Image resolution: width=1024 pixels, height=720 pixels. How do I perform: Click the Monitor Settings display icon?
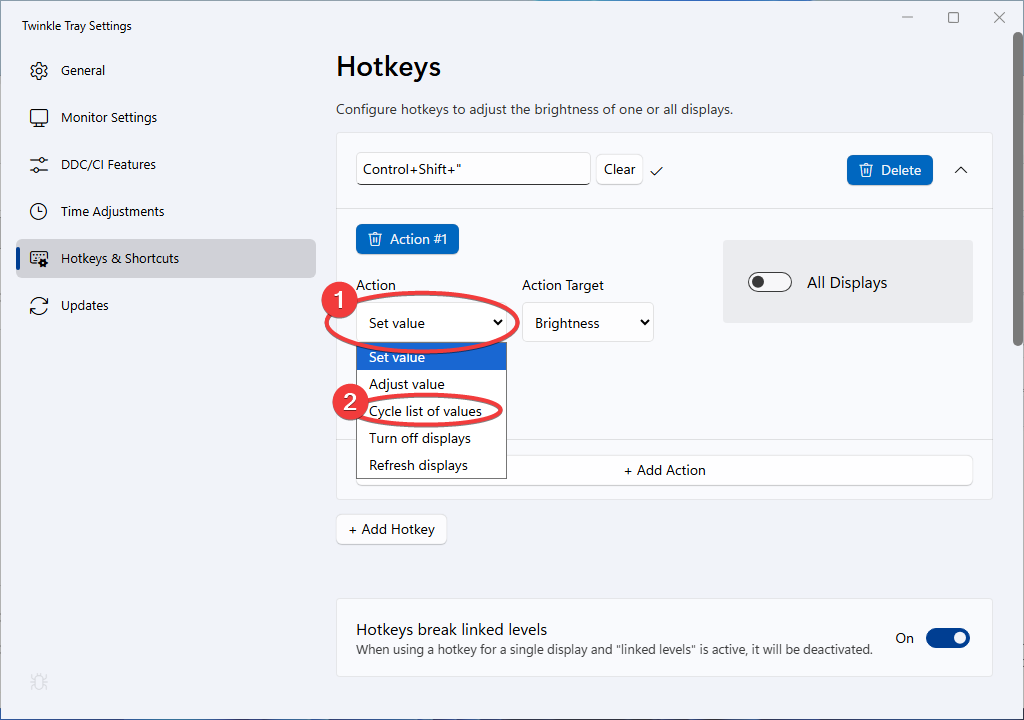click(x=39, y=118)
